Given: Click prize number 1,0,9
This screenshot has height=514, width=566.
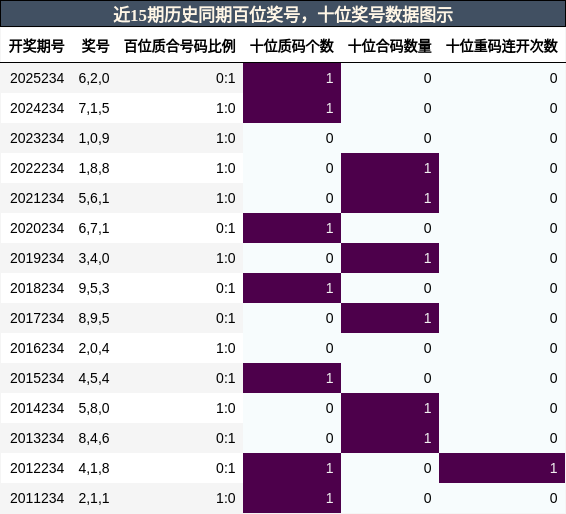Looking at the screenshot, I should (x=94, y=138).
